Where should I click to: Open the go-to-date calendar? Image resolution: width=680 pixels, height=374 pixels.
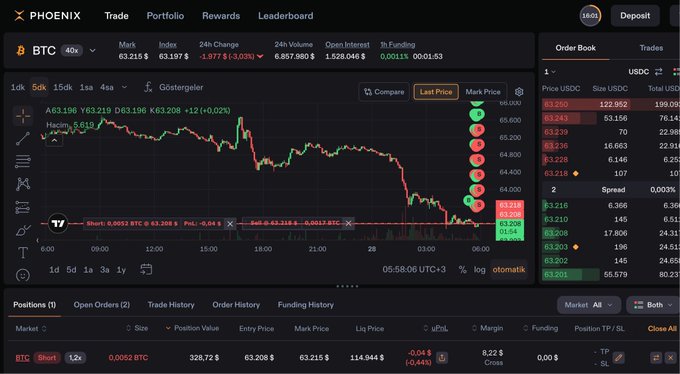tap(146, 269)
